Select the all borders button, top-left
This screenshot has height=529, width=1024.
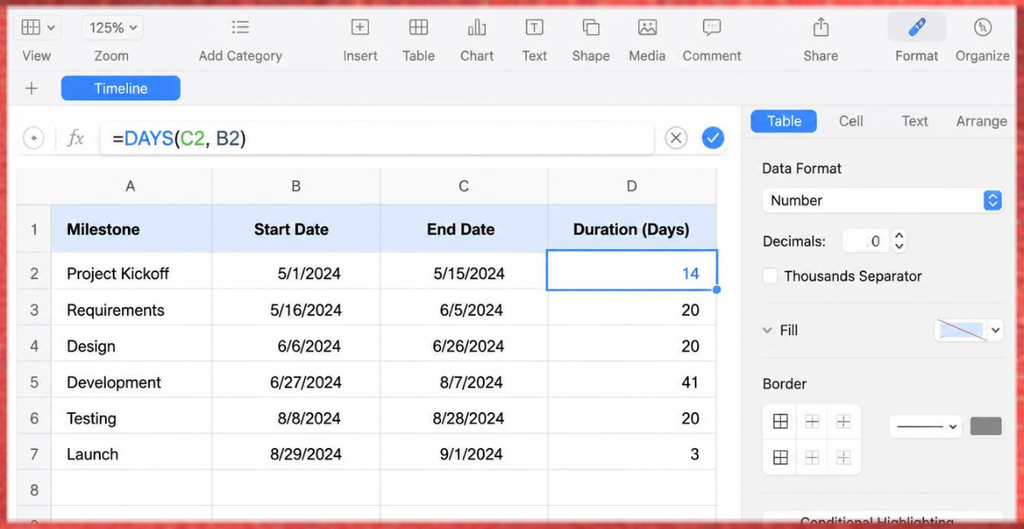780,422
